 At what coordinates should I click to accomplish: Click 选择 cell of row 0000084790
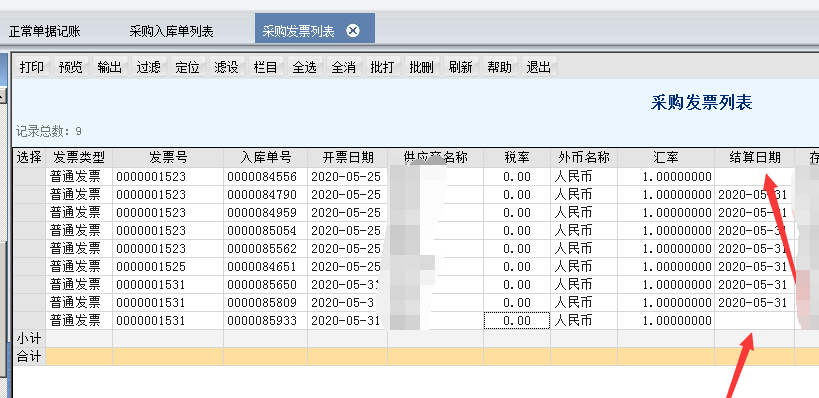click(x=29, y=195)
